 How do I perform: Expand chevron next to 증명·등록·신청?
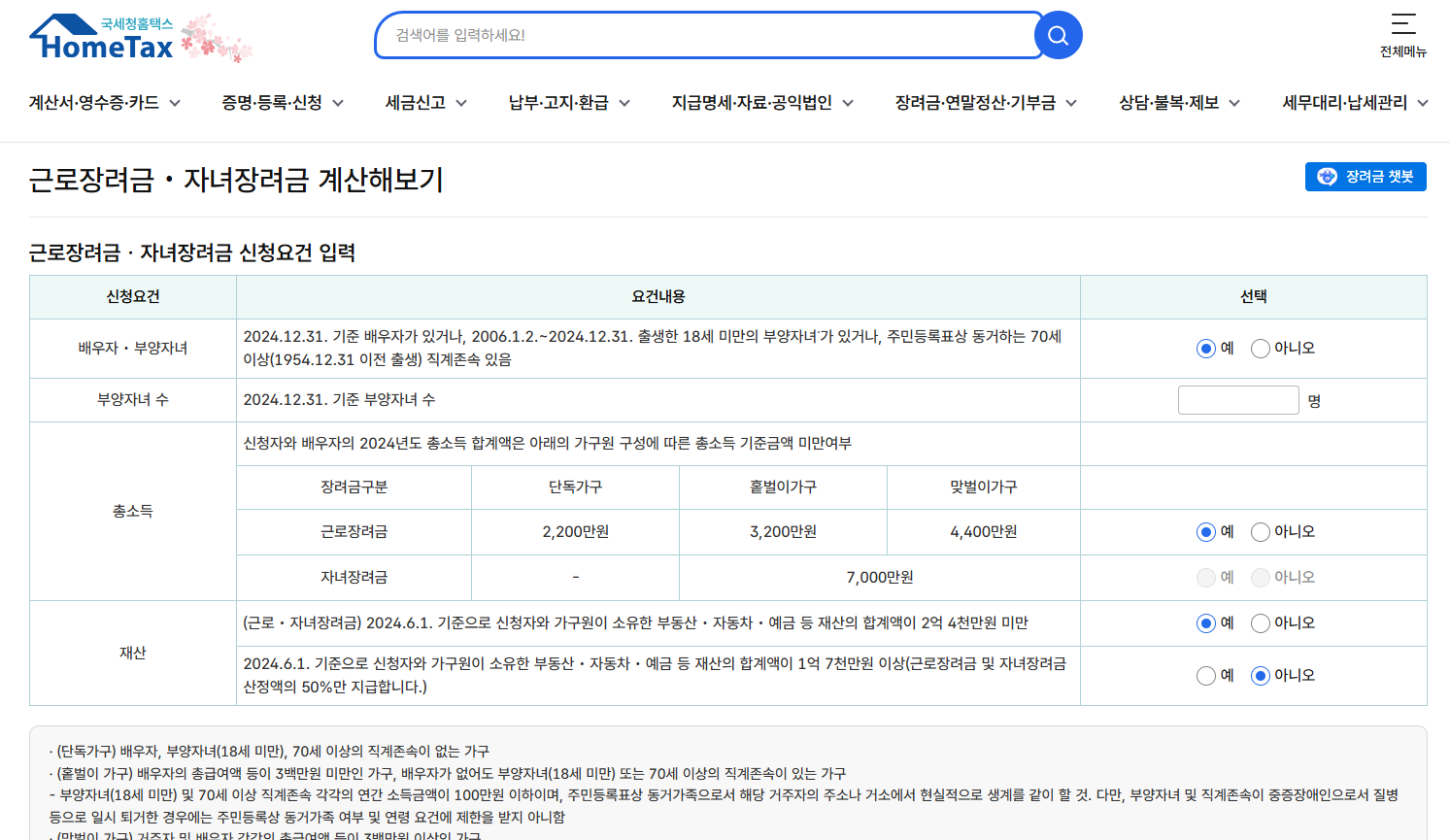click(338, 103)
